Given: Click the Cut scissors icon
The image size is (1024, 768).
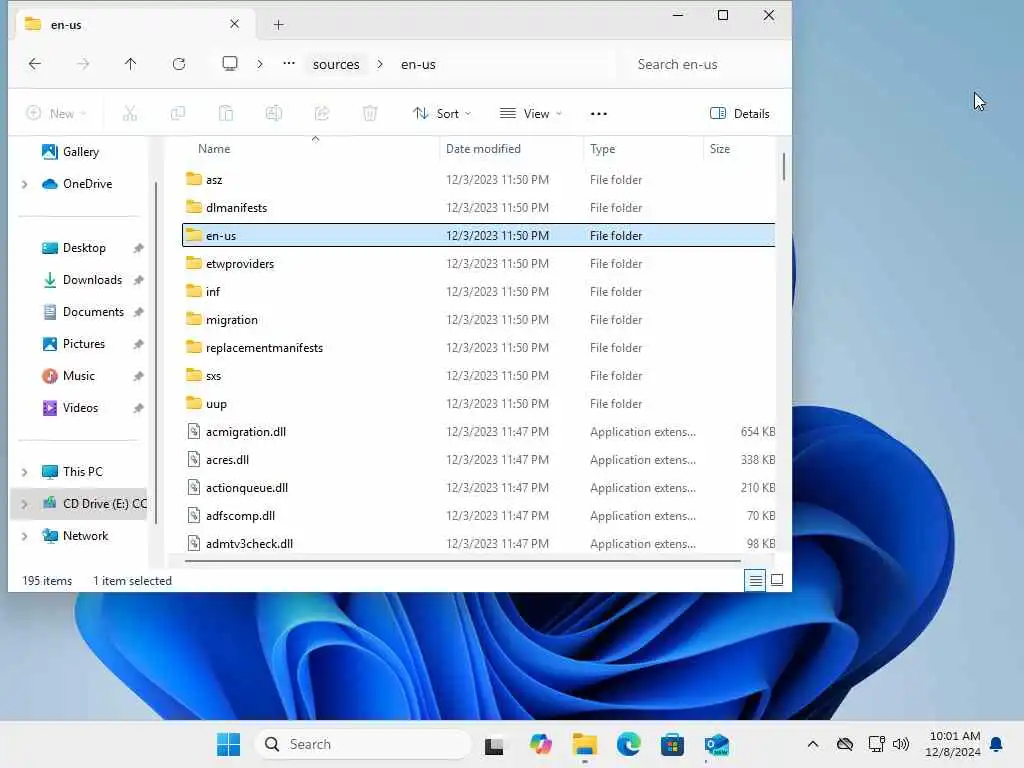Looking at the screenshot, I should pos(129,114).
